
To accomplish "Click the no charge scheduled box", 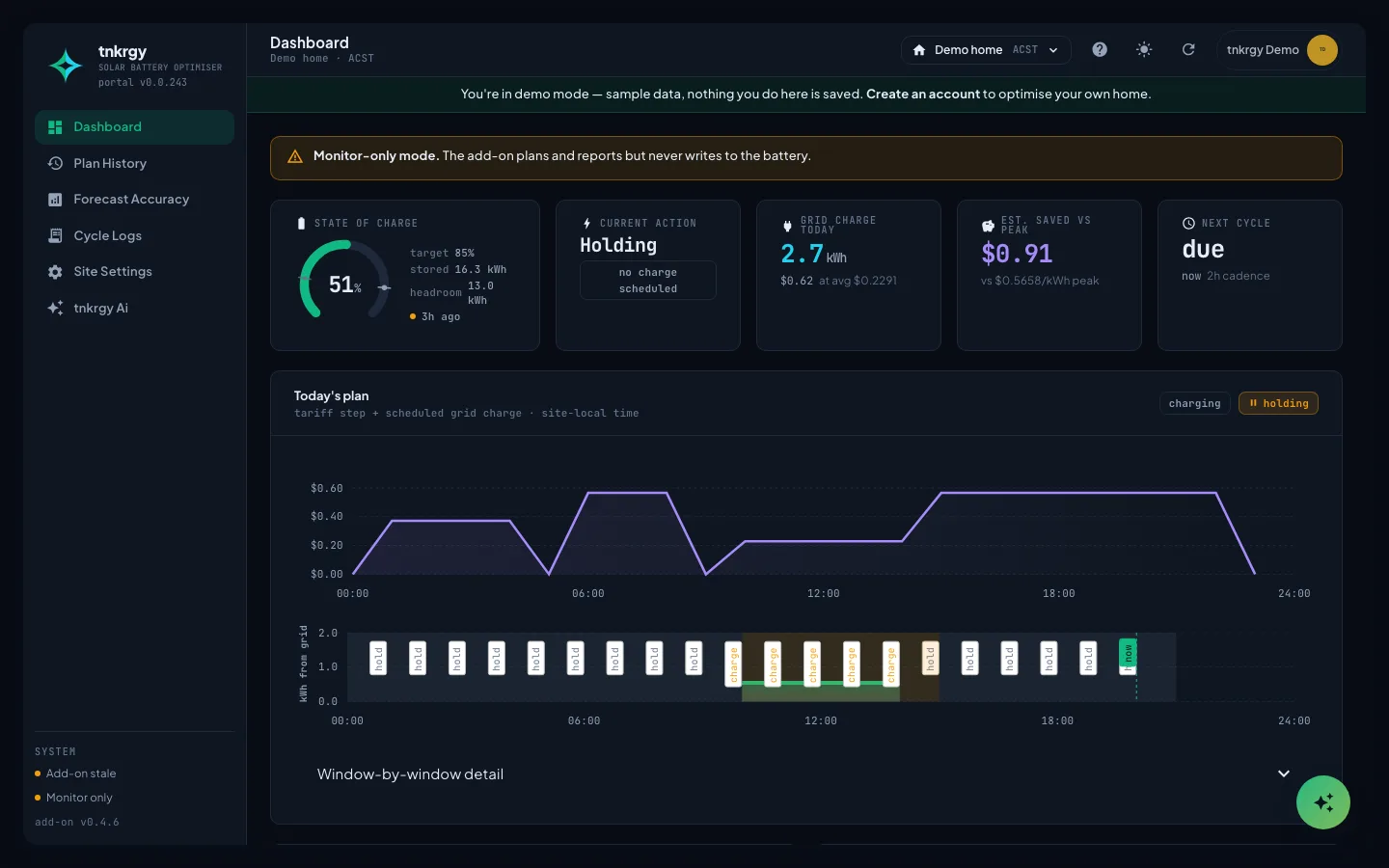I will [x=648, y=281].
